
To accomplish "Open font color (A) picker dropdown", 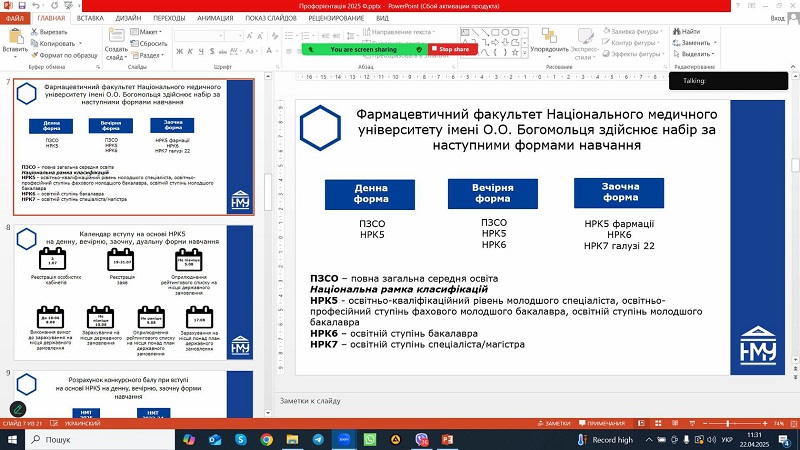I will coord(277,51).
